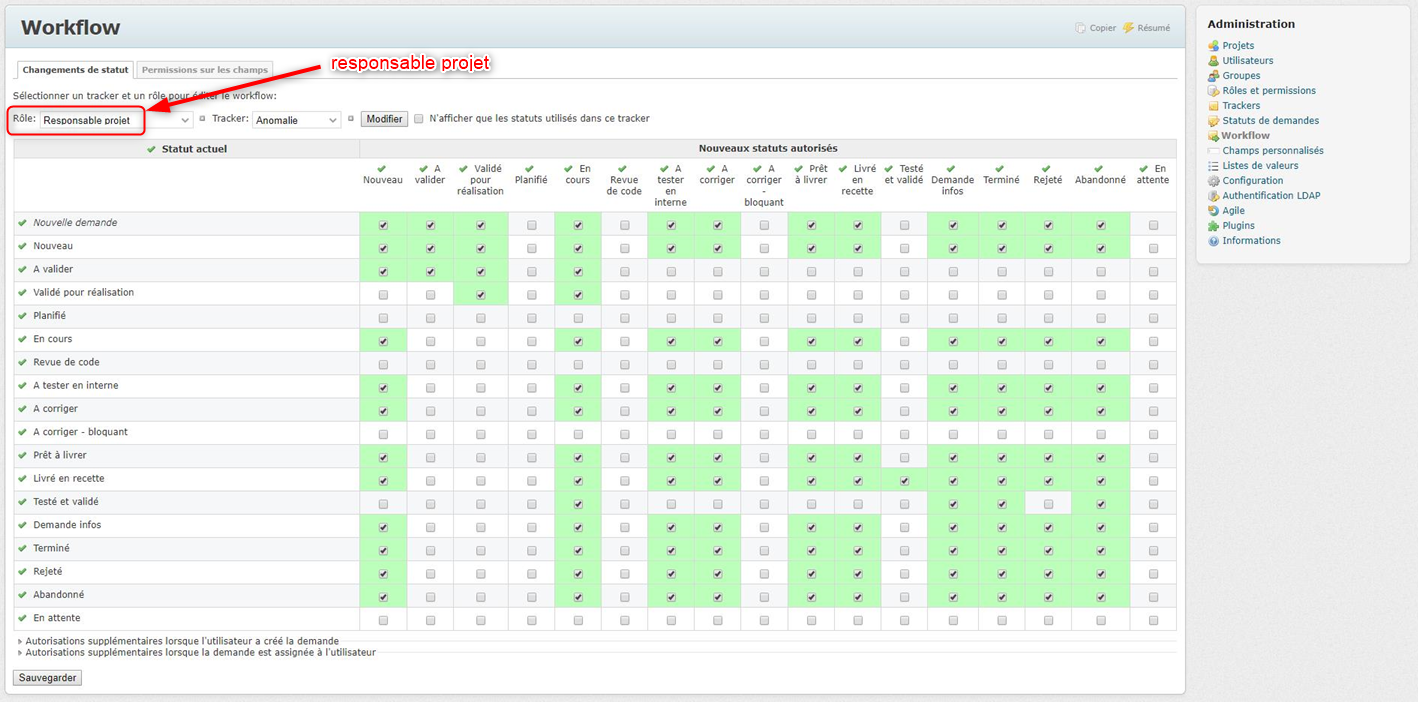Open Projets from the Administration sidebar
The height and width of the screenshot is (702, 1418).
1237,45
